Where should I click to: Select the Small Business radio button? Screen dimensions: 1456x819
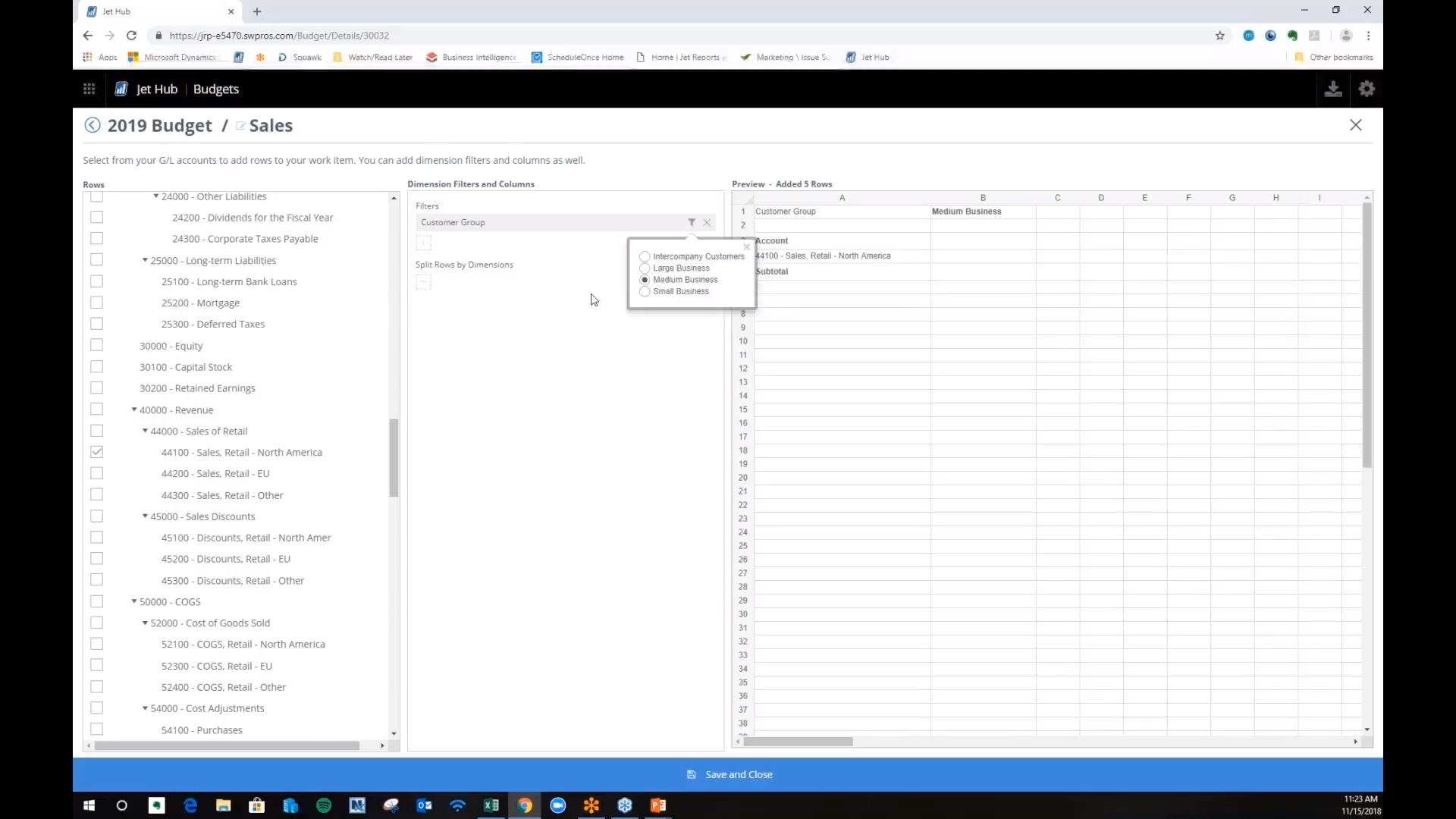point(645,292)
